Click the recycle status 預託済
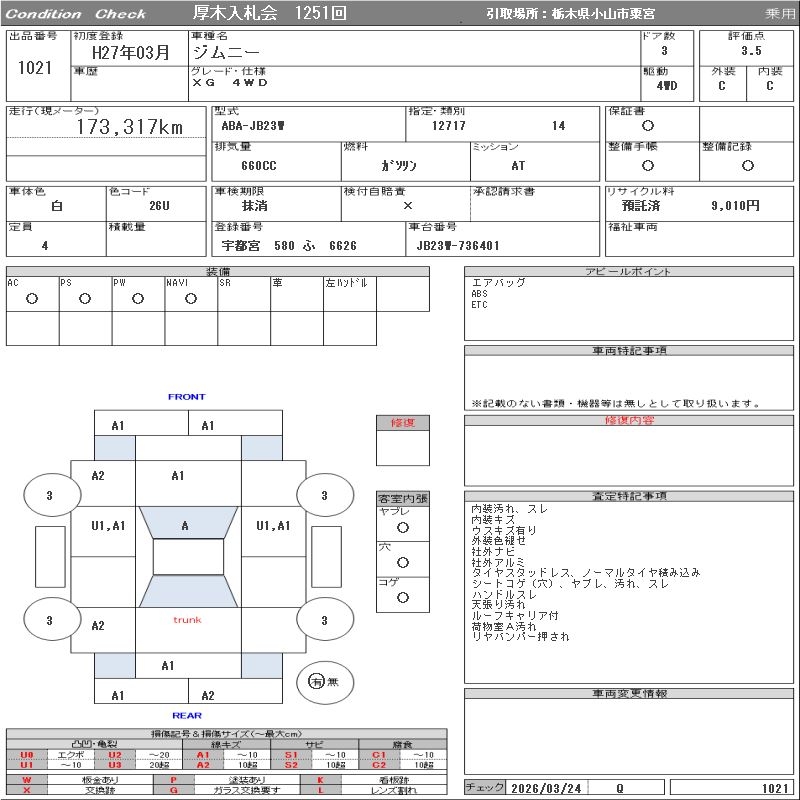The image size is (800, 800). pyautogui.click(x=641, y=206)
